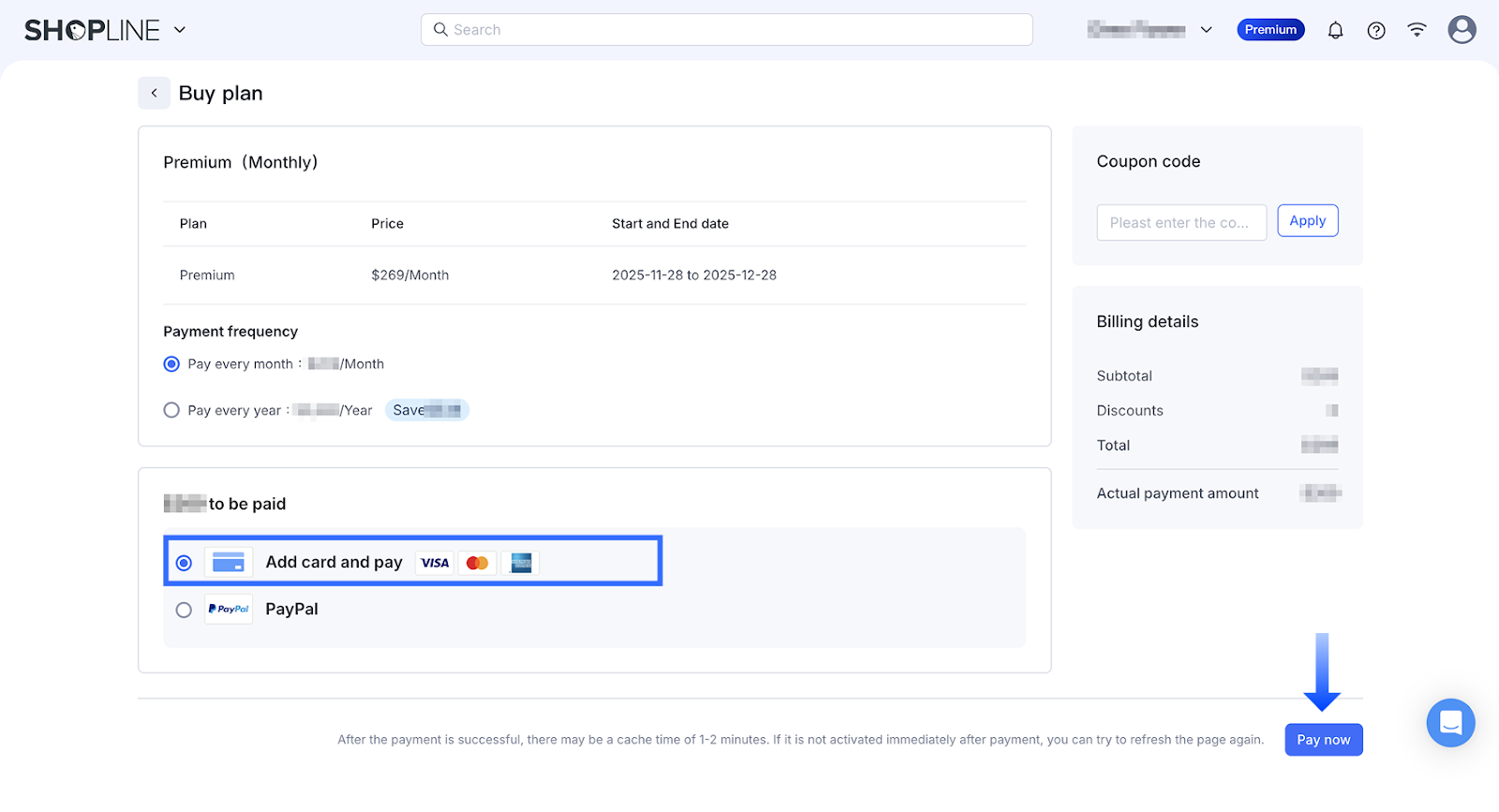Open the live chat widget

[1451, 723]
